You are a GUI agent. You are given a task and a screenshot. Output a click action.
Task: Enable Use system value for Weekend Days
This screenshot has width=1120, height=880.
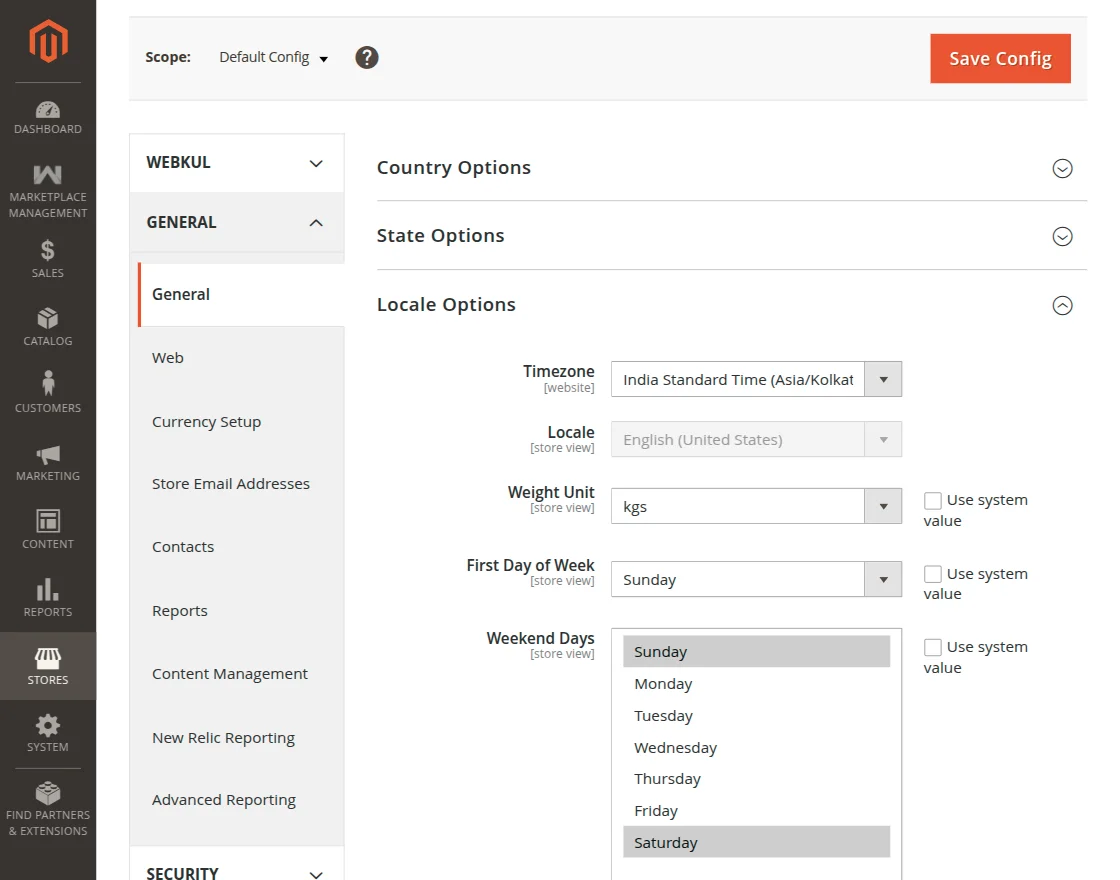pyautogui.click(x=933, y=646)
